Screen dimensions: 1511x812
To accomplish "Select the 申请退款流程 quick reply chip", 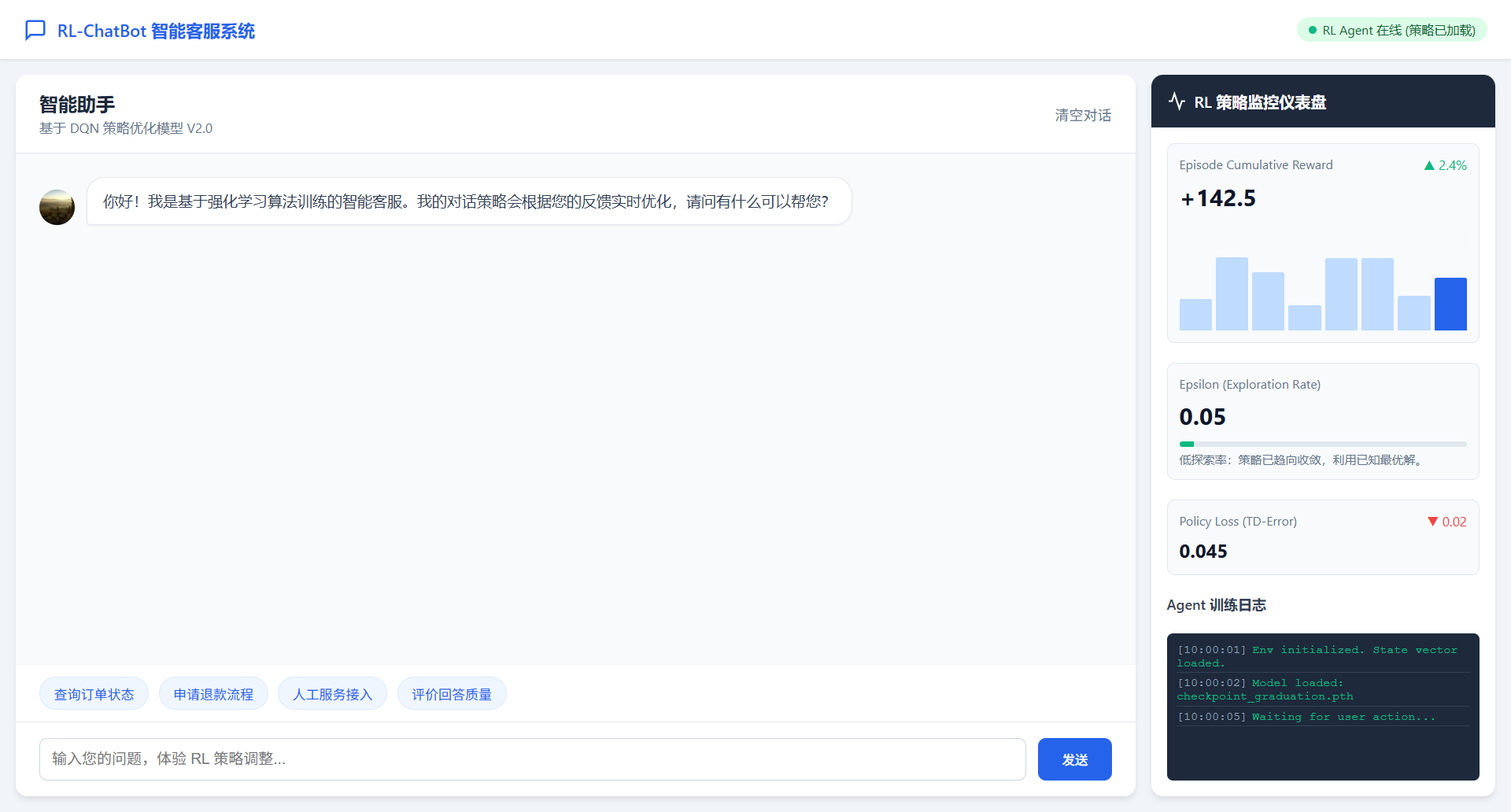I will pos(213,693).
